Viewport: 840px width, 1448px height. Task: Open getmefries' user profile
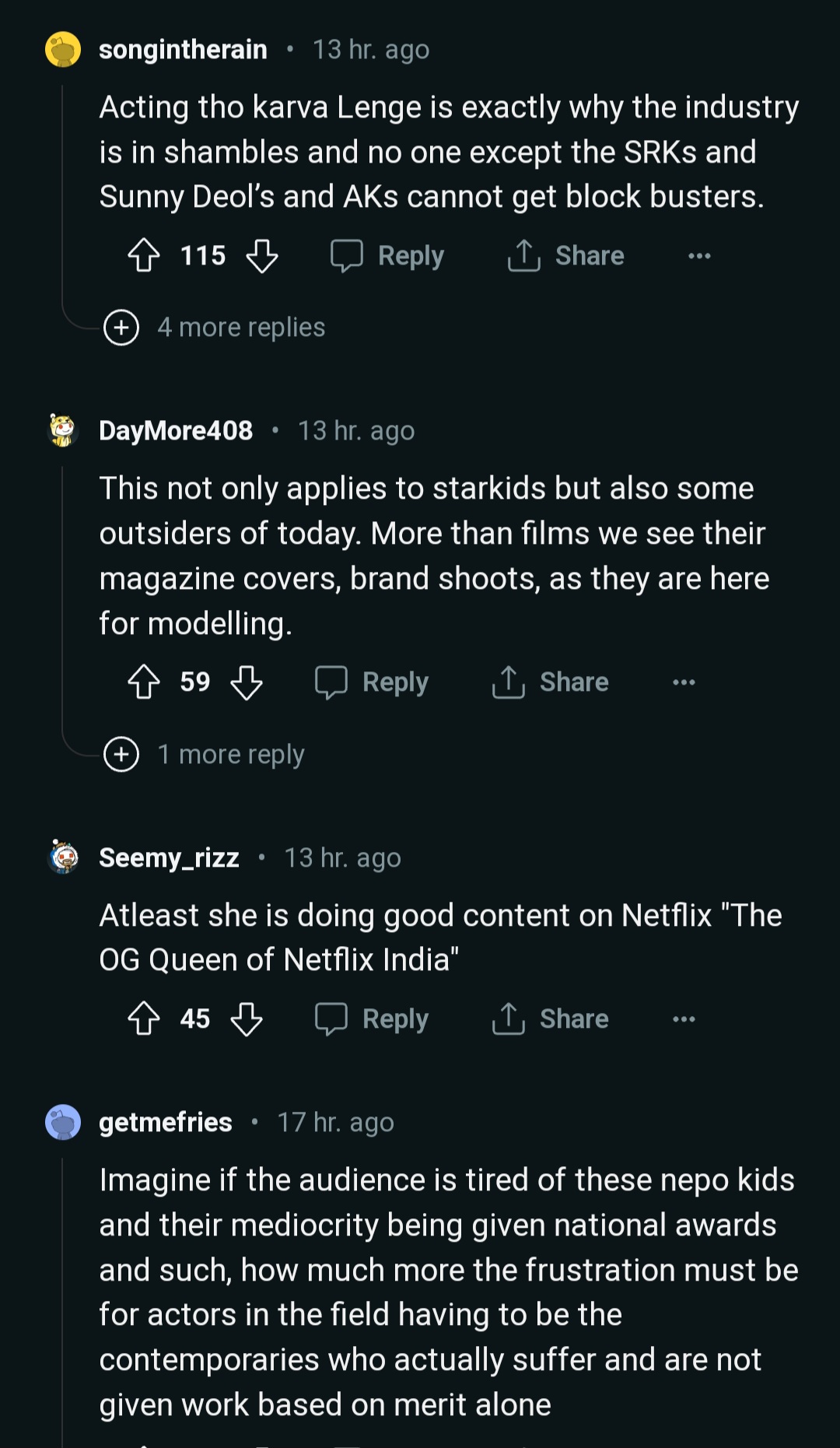pos(166,1122)
